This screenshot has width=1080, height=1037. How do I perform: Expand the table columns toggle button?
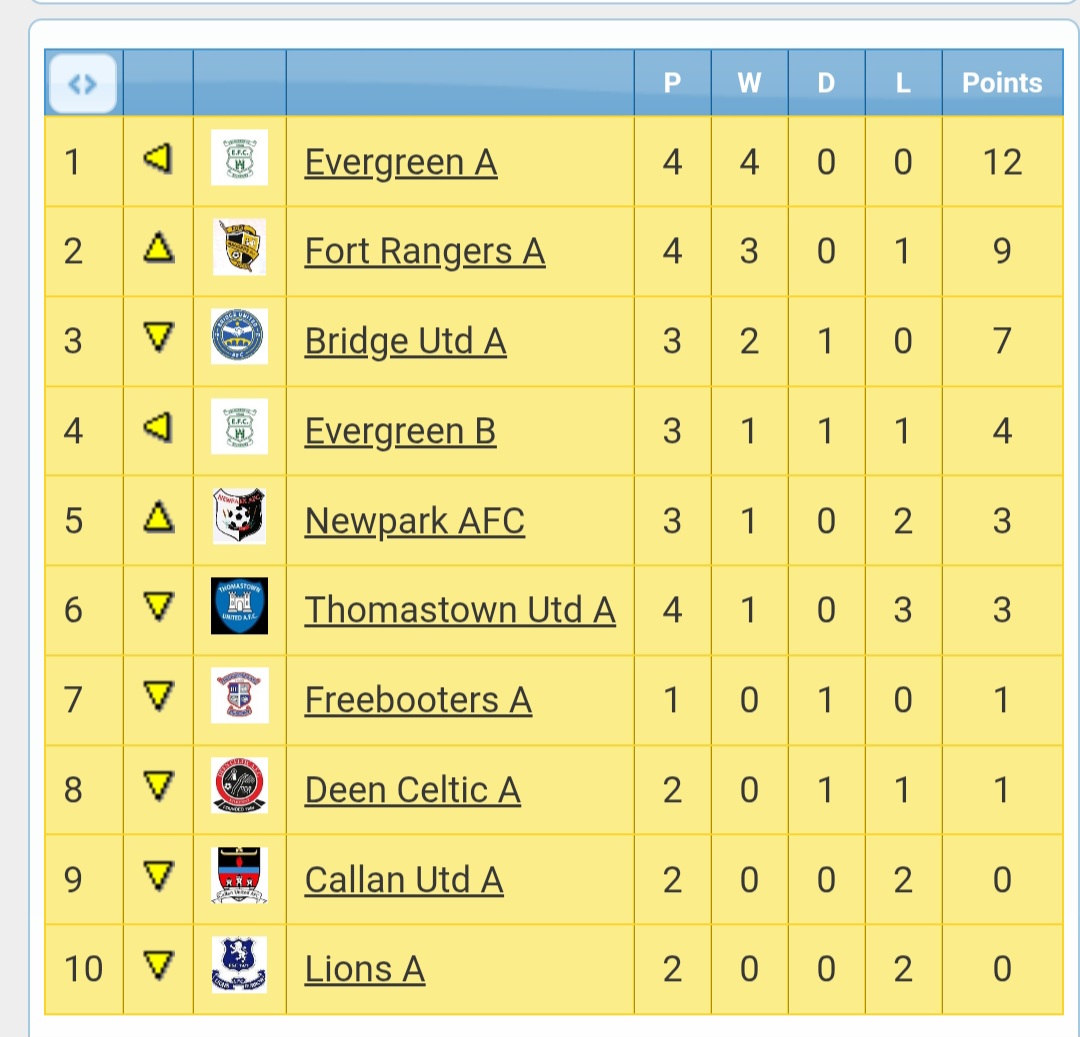(x=83, y=83)
